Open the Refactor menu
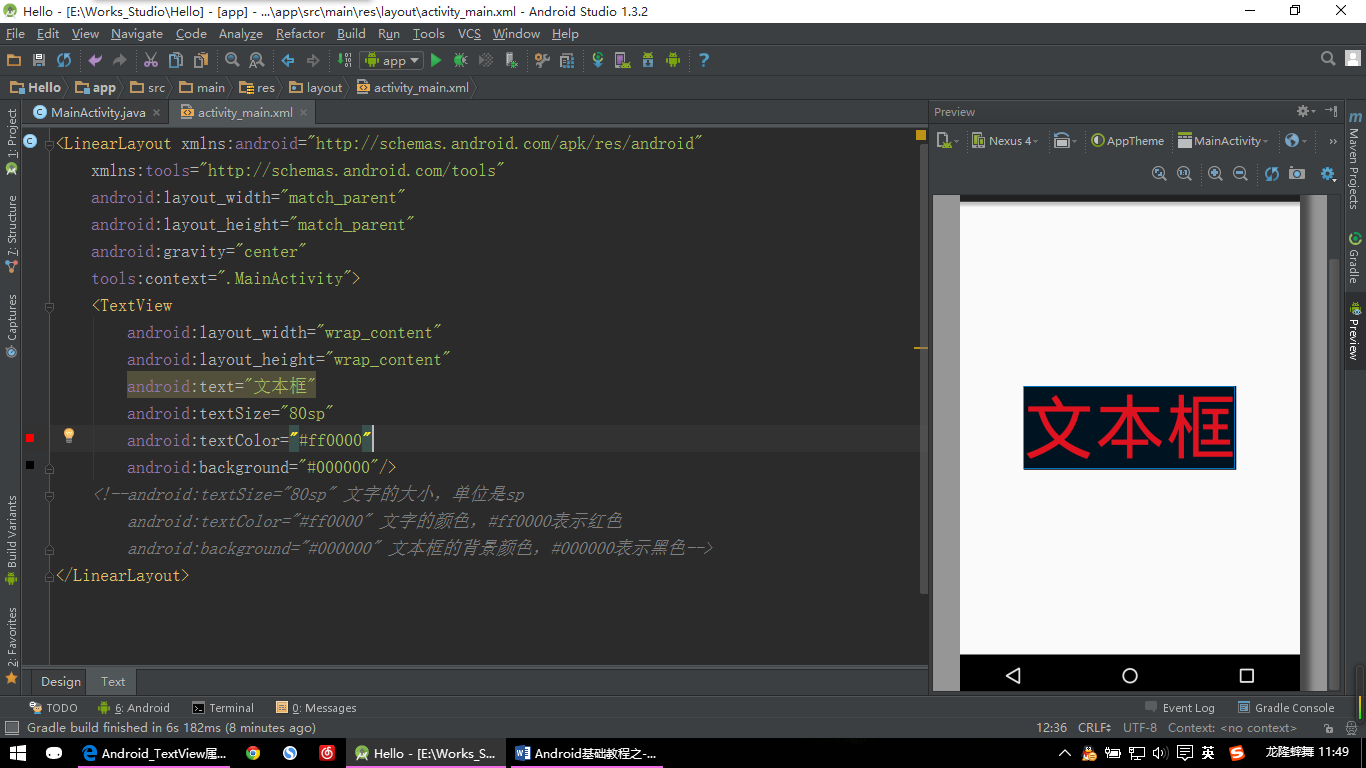The height and width of the screenshot is (768, 1366). pyautogui.click(x=300, y=33)
